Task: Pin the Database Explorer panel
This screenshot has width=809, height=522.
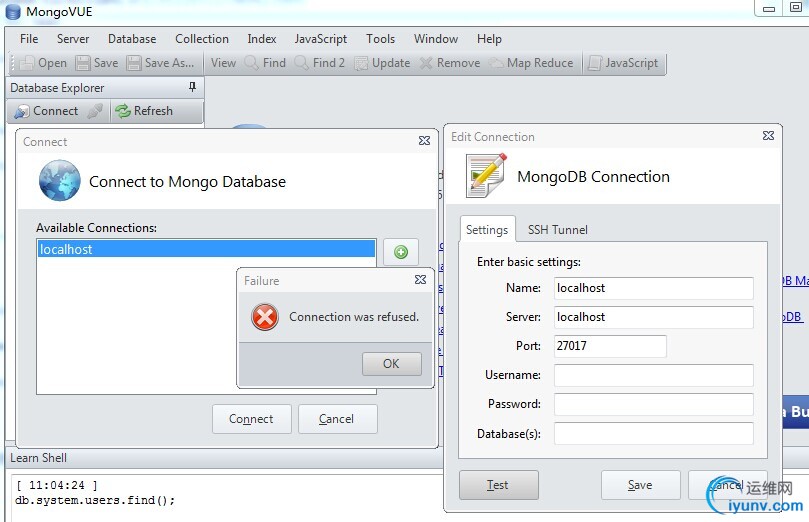Action: (192, 87)
